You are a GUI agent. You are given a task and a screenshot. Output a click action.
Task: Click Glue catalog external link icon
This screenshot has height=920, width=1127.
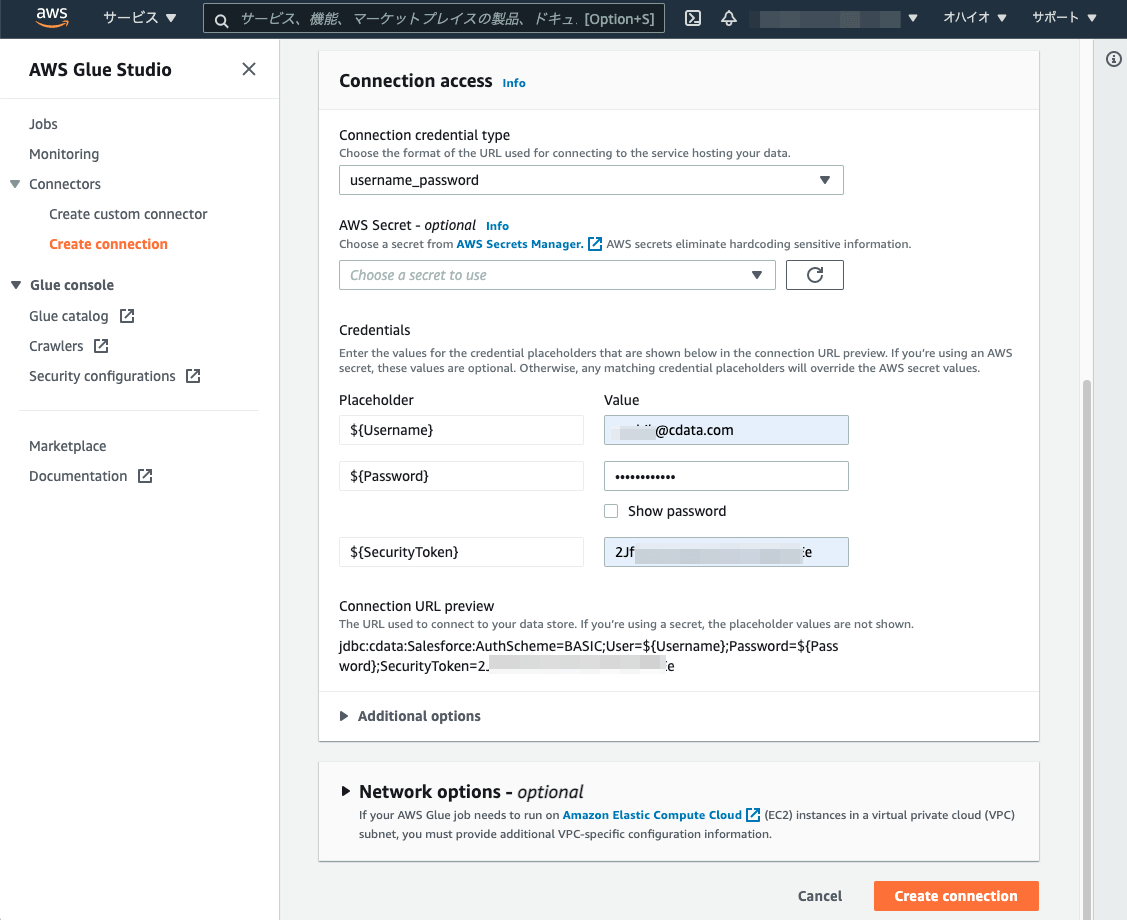click(127, 316)
